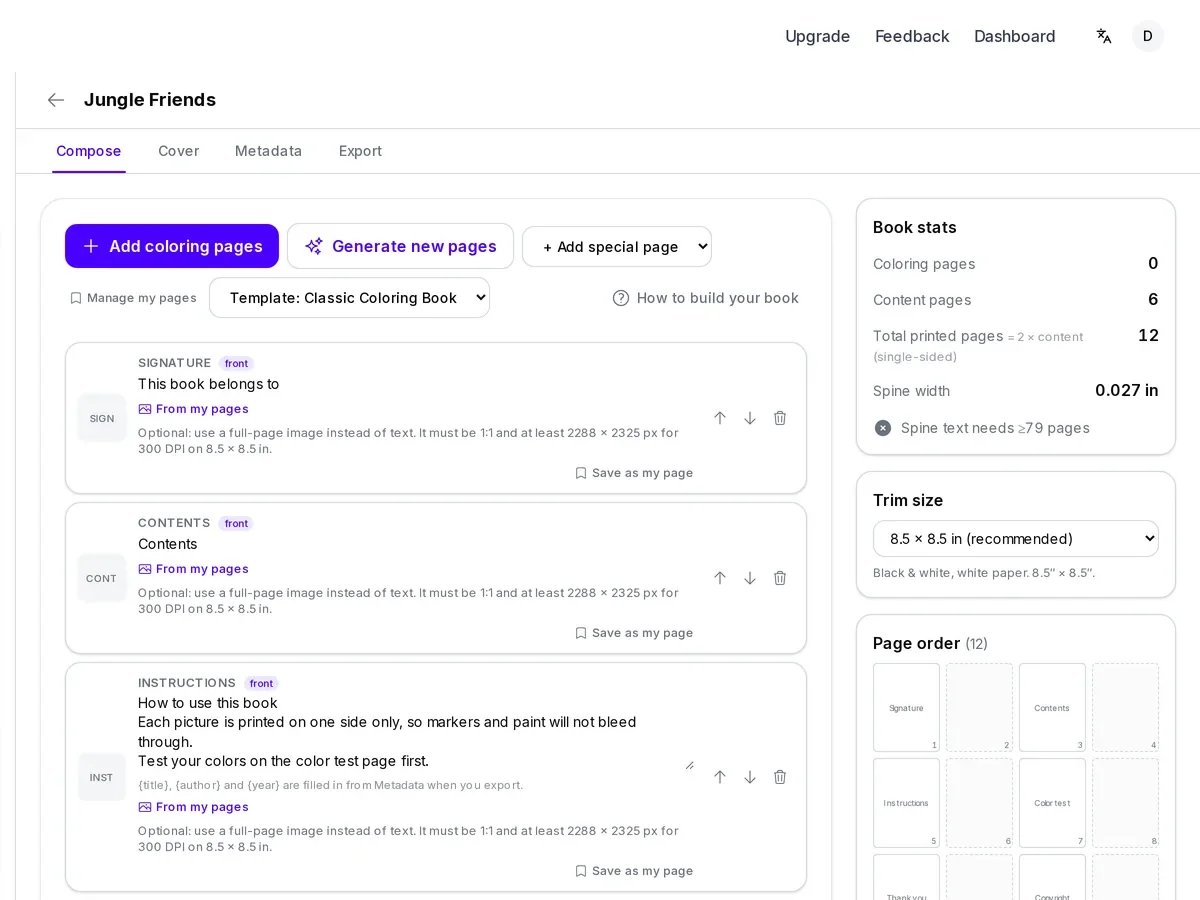This screenshot has height=900, width=1200.
Task: Save Signature section as my page
Action: [634, 473]
